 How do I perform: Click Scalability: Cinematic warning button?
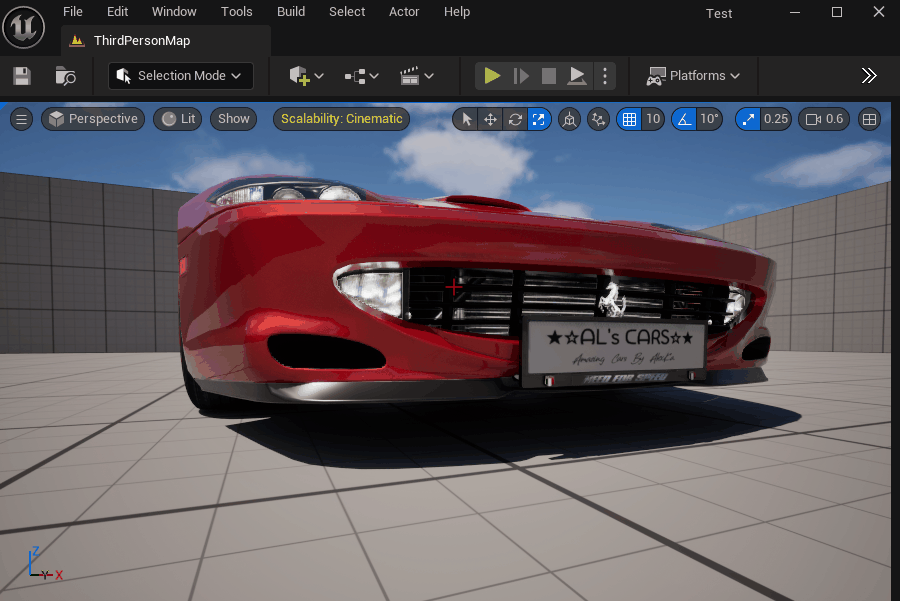[342, 119]
